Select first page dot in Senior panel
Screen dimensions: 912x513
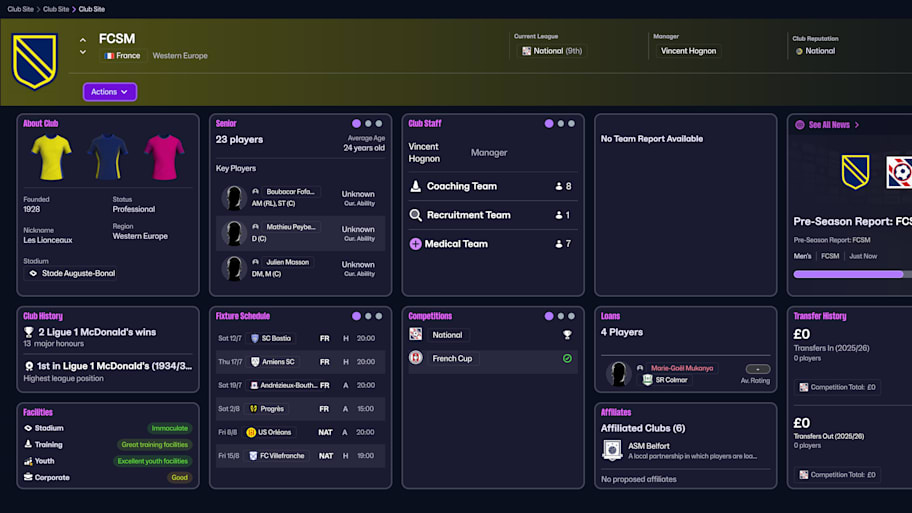tap(357, 123)
